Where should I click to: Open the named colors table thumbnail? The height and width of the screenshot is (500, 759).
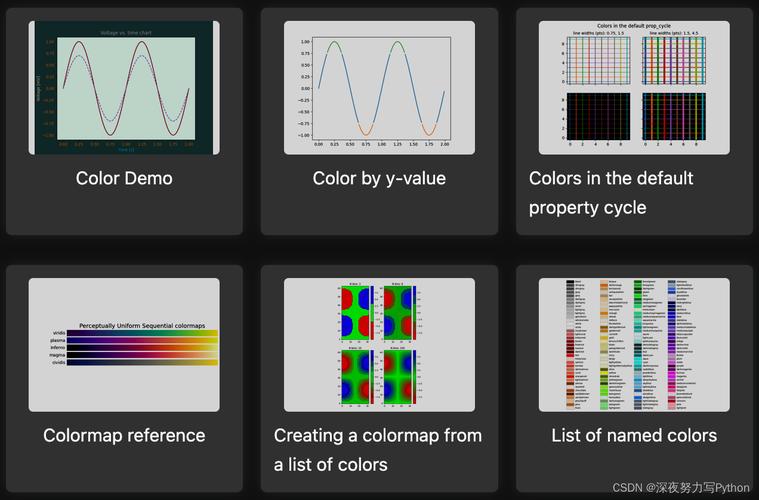[634, 345]
